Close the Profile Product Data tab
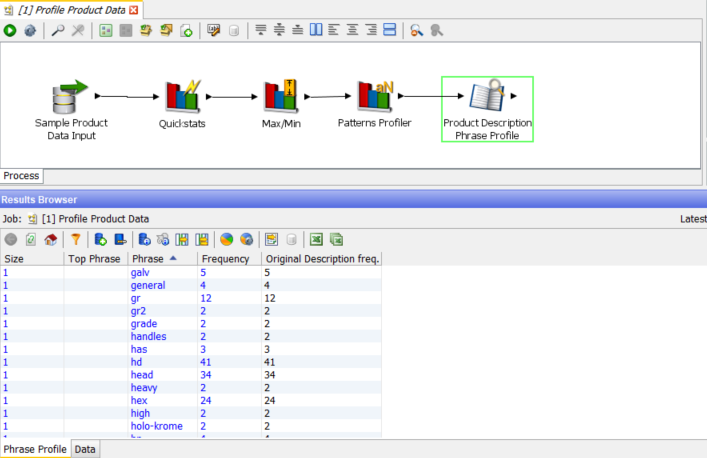Screen dimensions: 707x458 (x=134, y=9)
